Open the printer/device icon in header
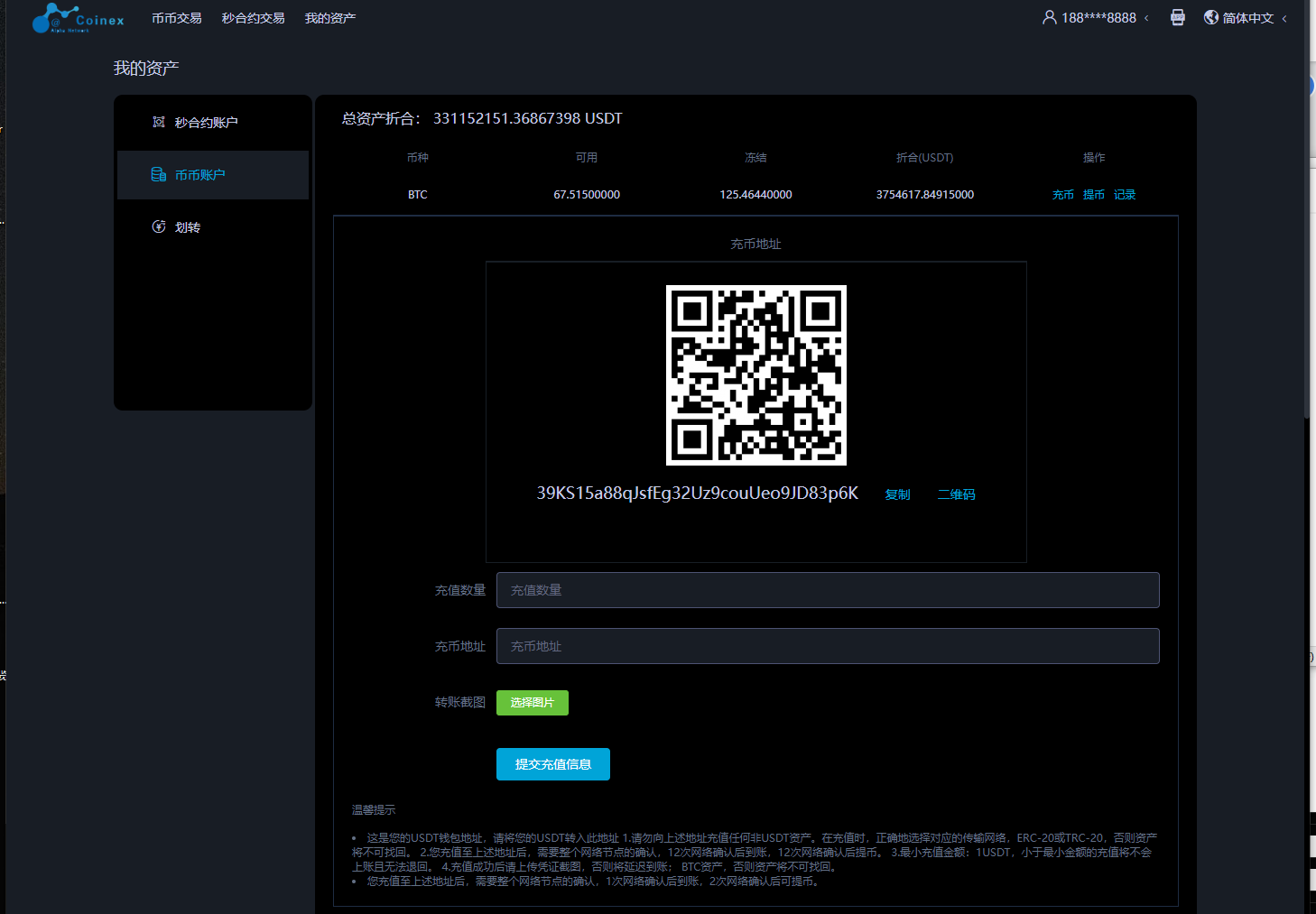 1177,17
